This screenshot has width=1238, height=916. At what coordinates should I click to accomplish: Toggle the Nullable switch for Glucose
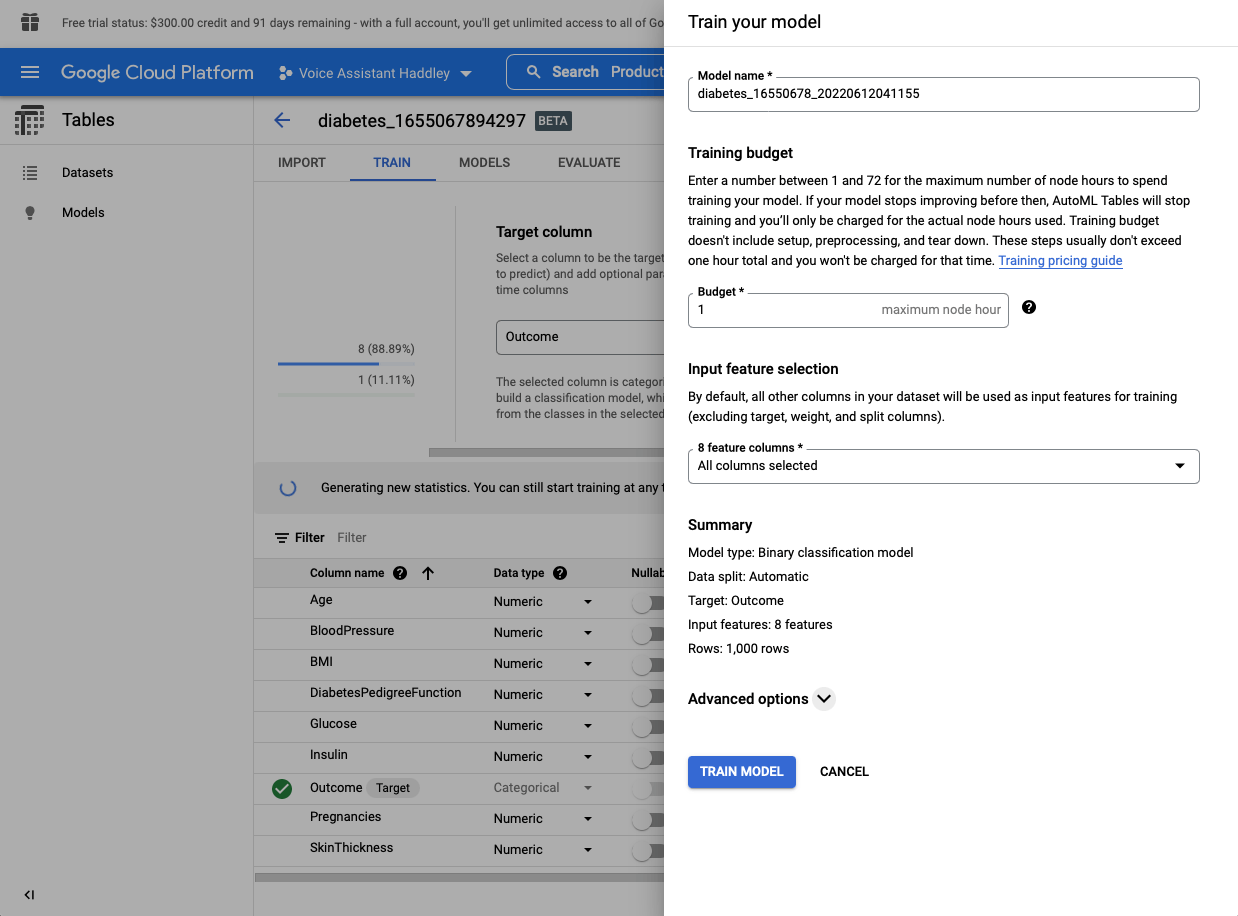648,727
